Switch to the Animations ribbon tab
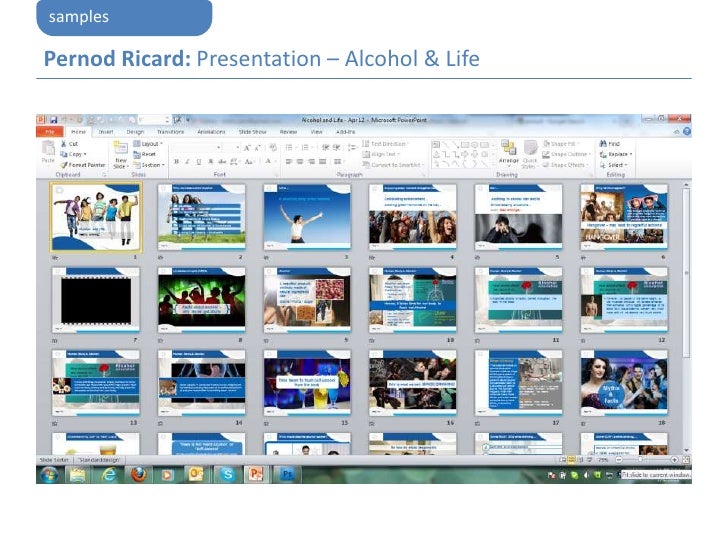Screen dimensions: 728x546 (x=211, y=132)
